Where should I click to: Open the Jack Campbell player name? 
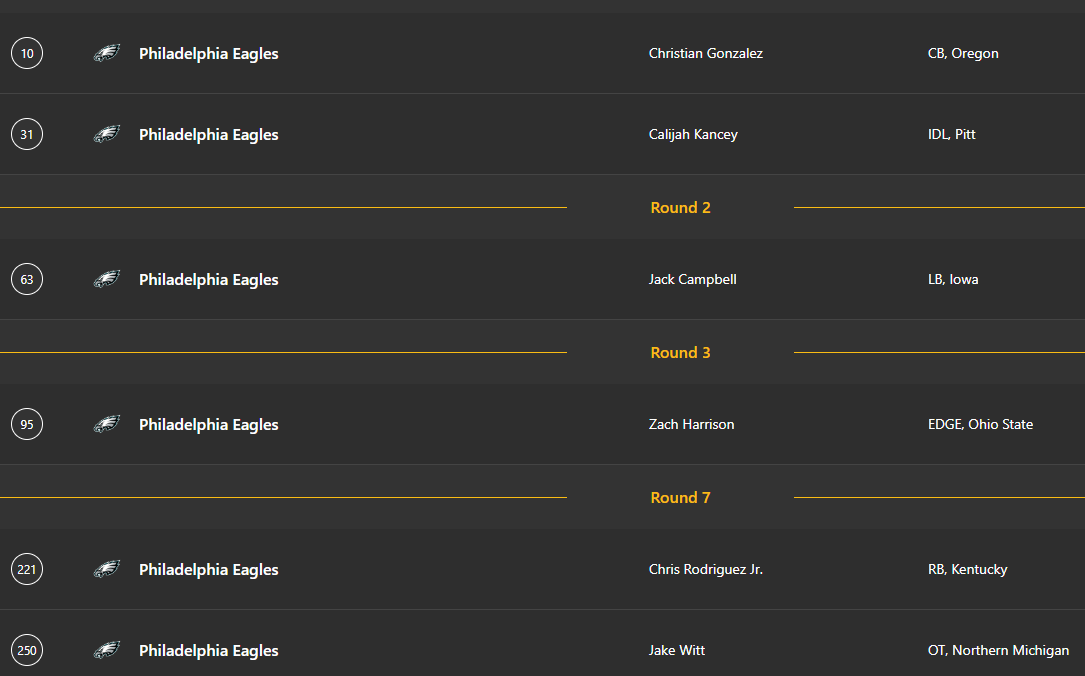[692, 279]
